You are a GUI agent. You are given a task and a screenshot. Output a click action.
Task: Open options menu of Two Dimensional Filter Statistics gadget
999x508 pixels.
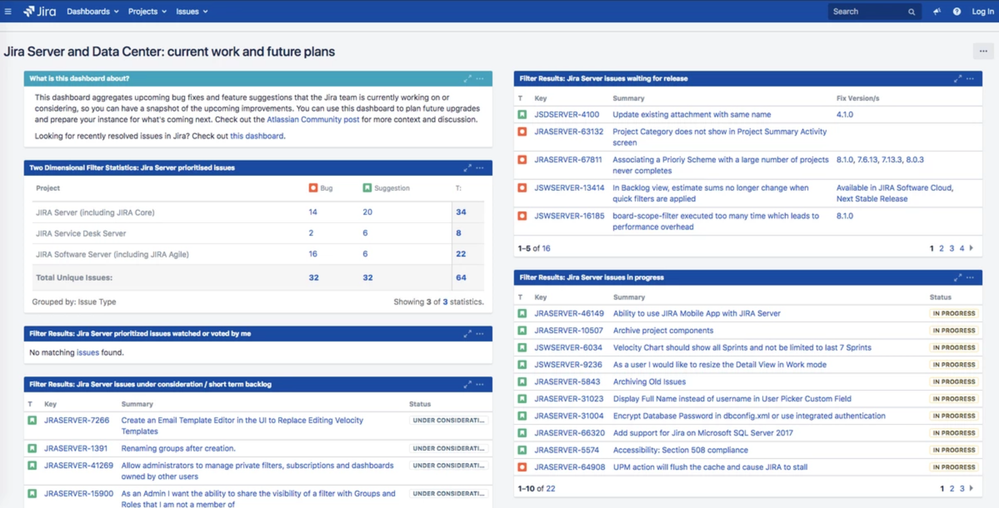click(x=480, y=168)
